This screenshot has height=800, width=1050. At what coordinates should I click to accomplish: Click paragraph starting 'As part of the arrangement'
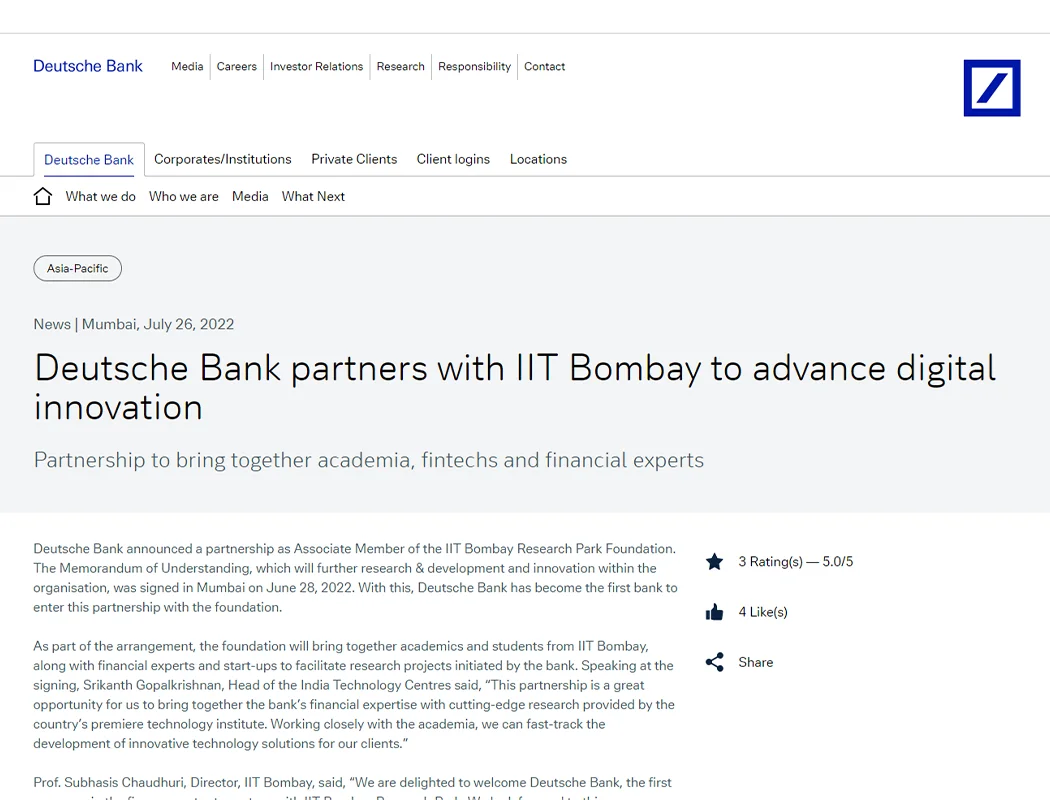point(354,695)
